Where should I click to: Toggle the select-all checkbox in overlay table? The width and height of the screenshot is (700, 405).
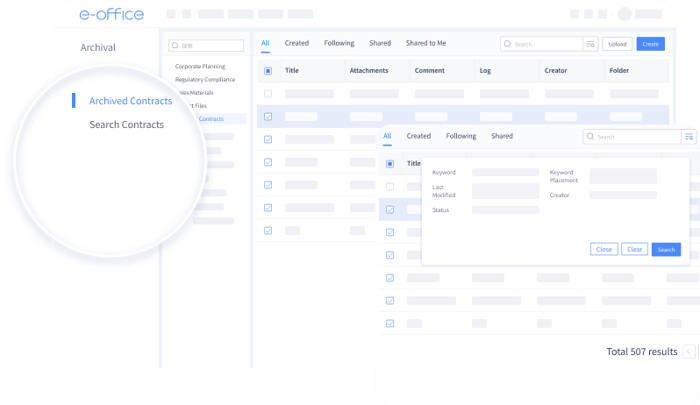[x=390, y=164]
